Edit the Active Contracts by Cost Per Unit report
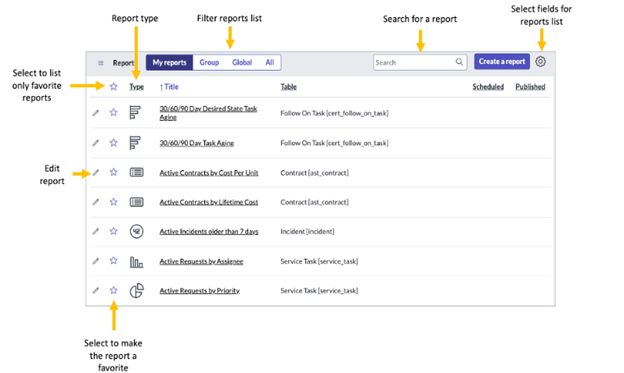Image resolution: width=624 pixels, height=373 pixels. click(x=96, y=172)
